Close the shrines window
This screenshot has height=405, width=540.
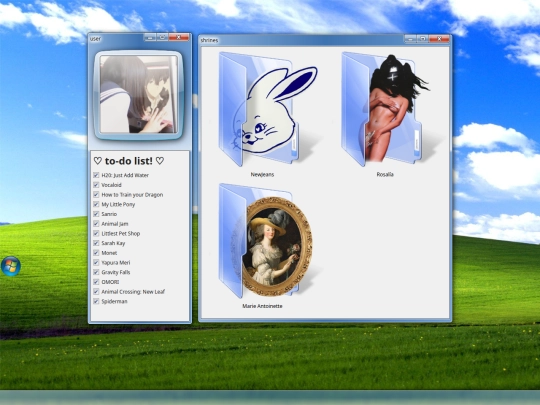(439, 39)
